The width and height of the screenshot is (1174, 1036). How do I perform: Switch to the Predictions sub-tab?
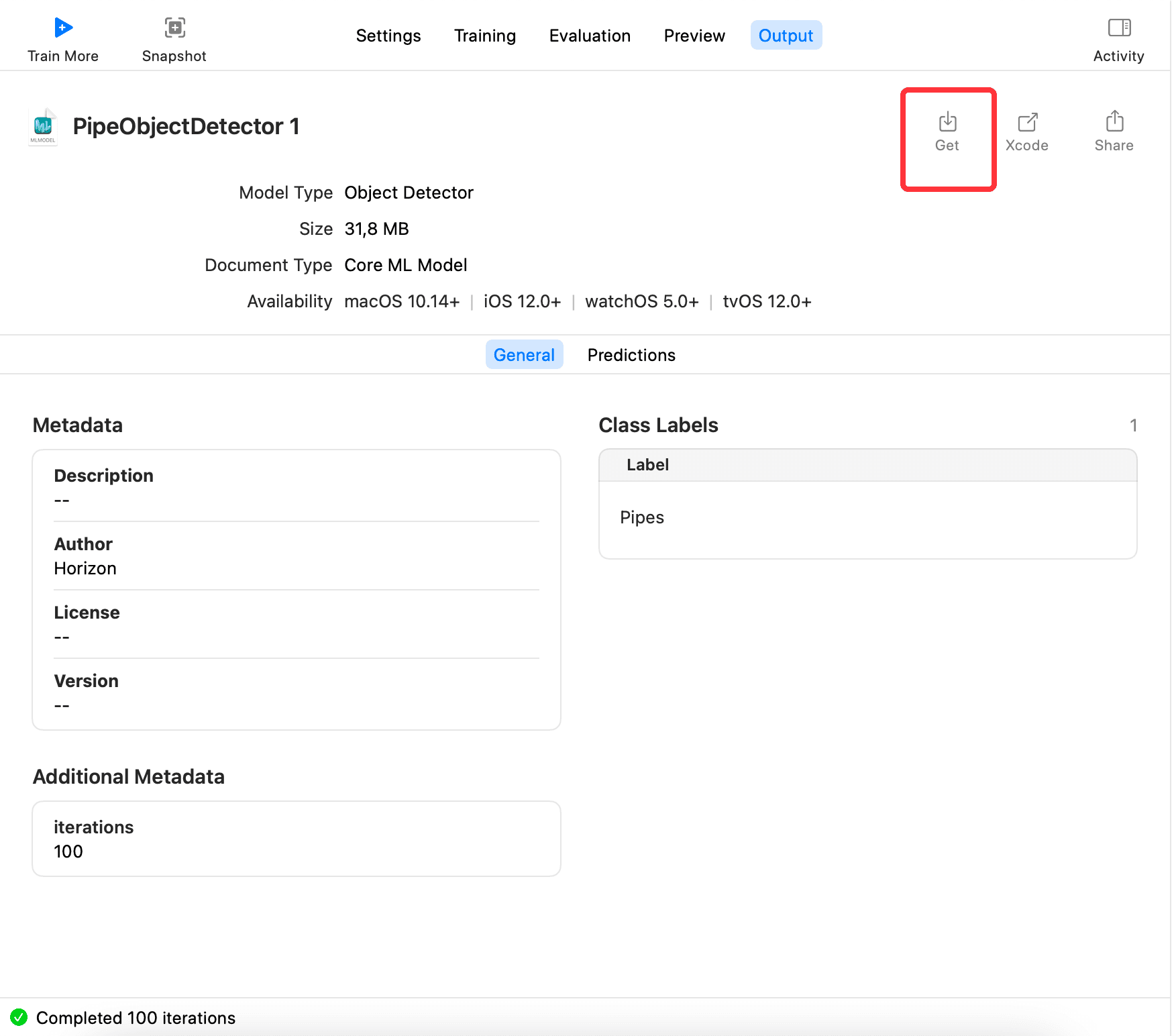[x=631, y=355]
